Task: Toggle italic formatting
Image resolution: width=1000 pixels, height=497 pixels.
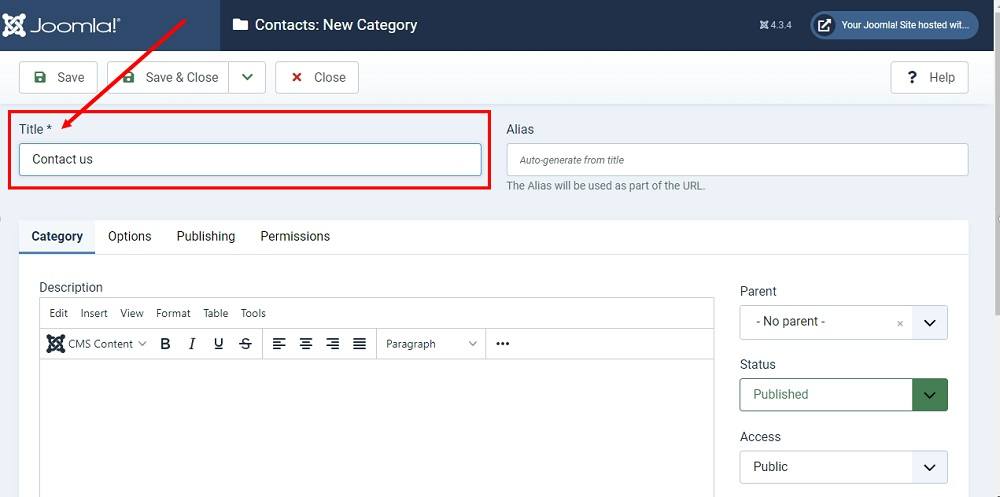Action: (192, 344)
